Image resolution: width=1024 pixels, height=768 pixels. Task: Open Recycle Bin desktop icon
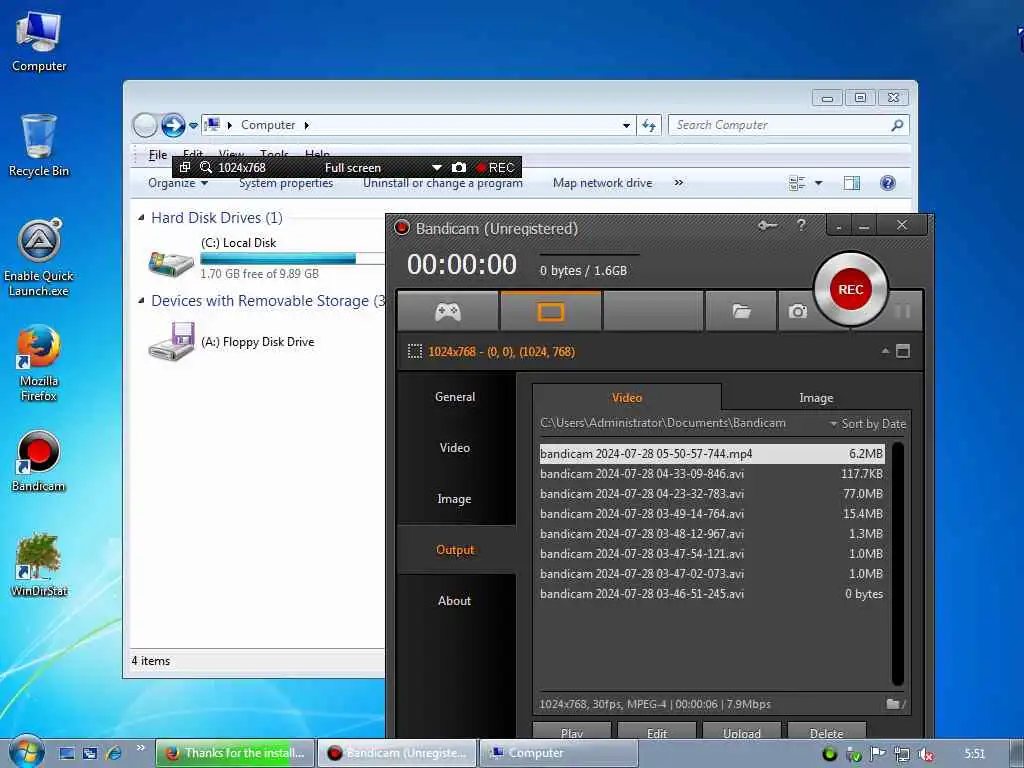click(39, 146)
